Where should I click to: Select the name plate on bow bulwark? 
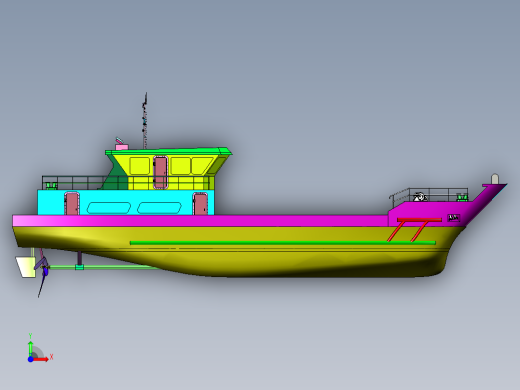454,218
